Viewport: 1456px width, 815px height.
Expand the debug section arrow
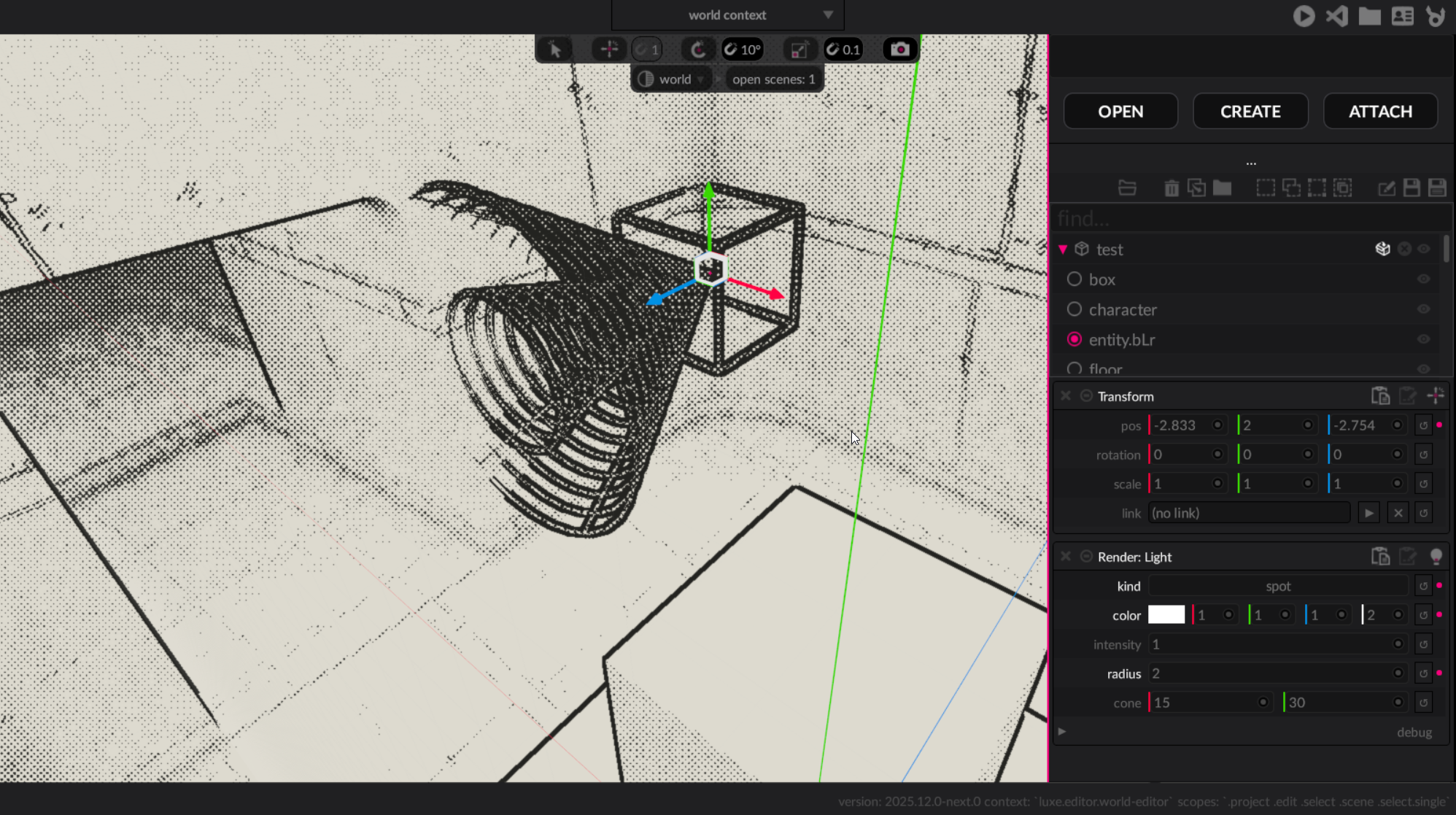1062,732
